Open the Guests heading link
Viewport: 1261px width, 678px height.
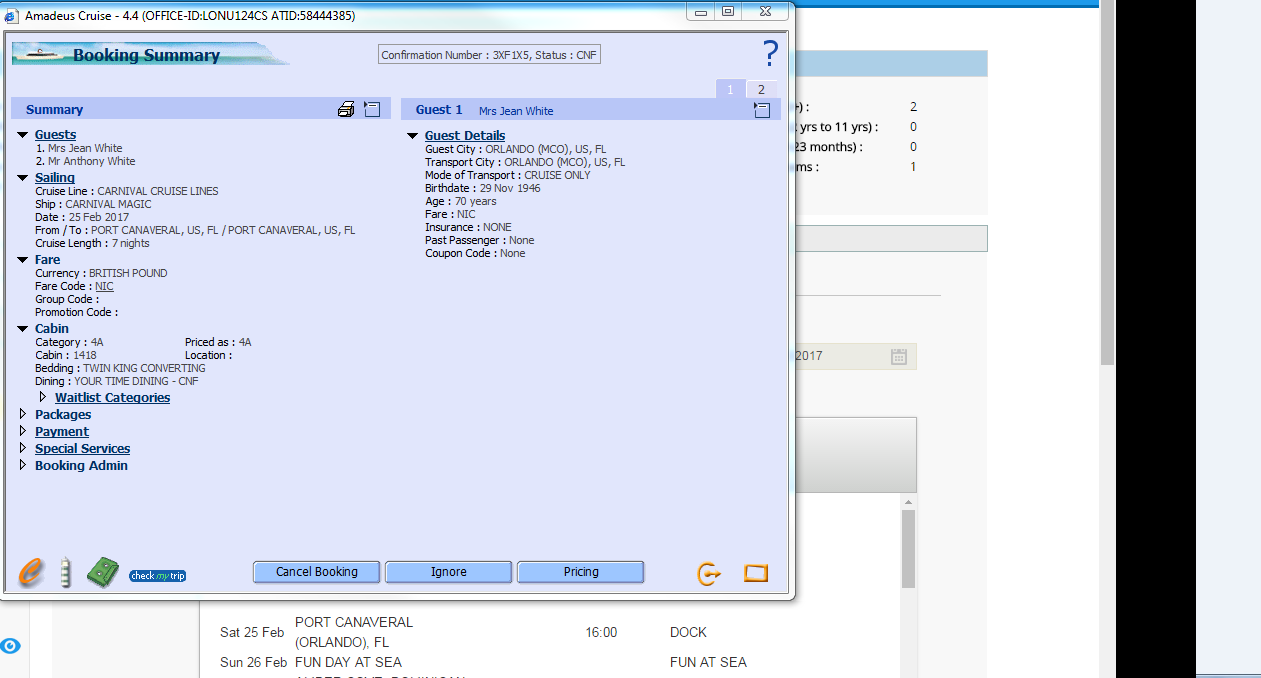(55, 135)
